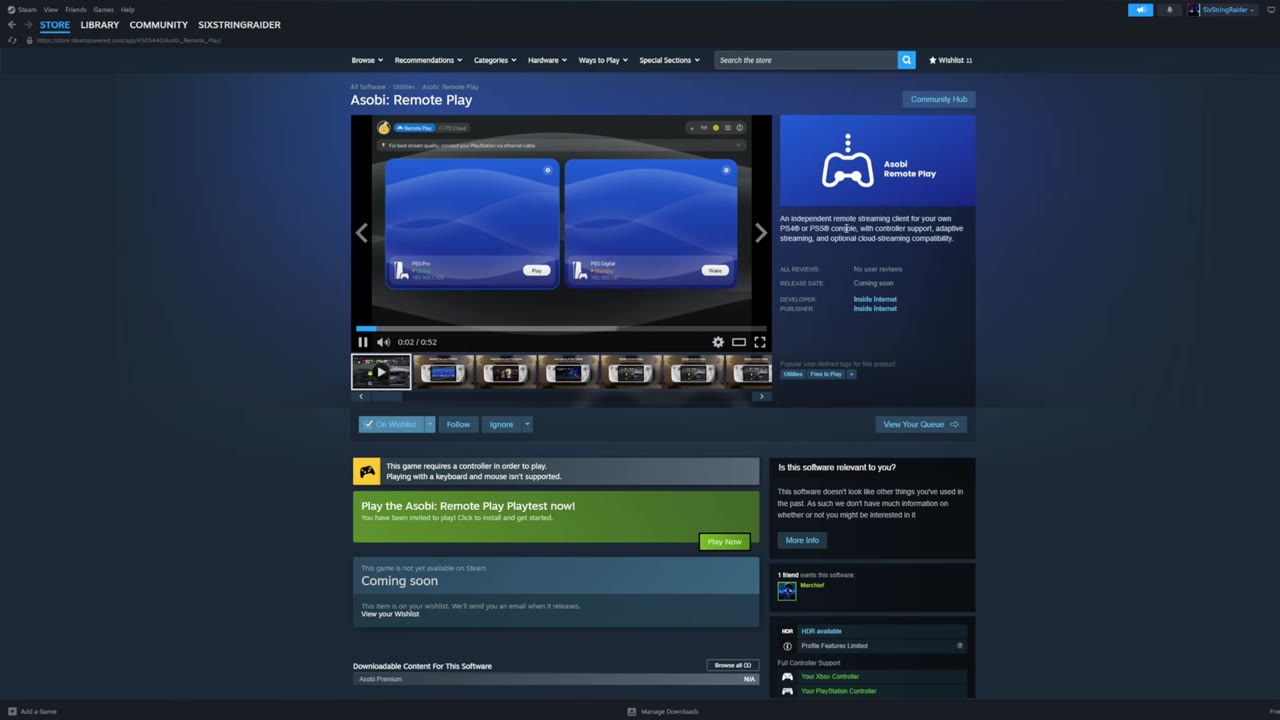This screenshot has width=1280, height=720.
Task: Expand the Hardware menu
Action: pyautogui.click(x=547, y=60)
